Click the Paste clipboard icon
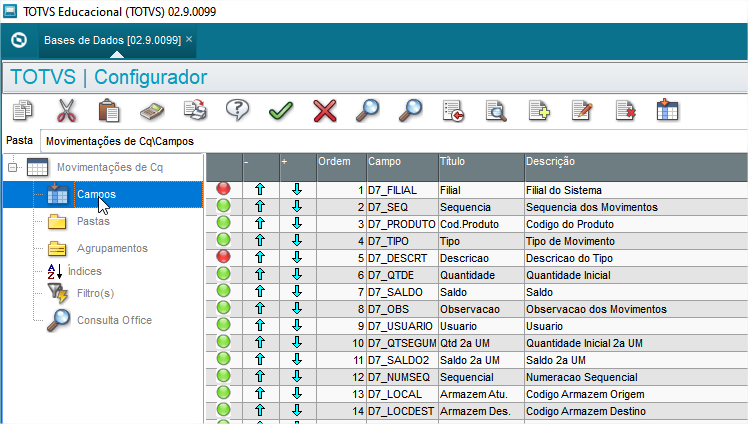 pos(109,111)
